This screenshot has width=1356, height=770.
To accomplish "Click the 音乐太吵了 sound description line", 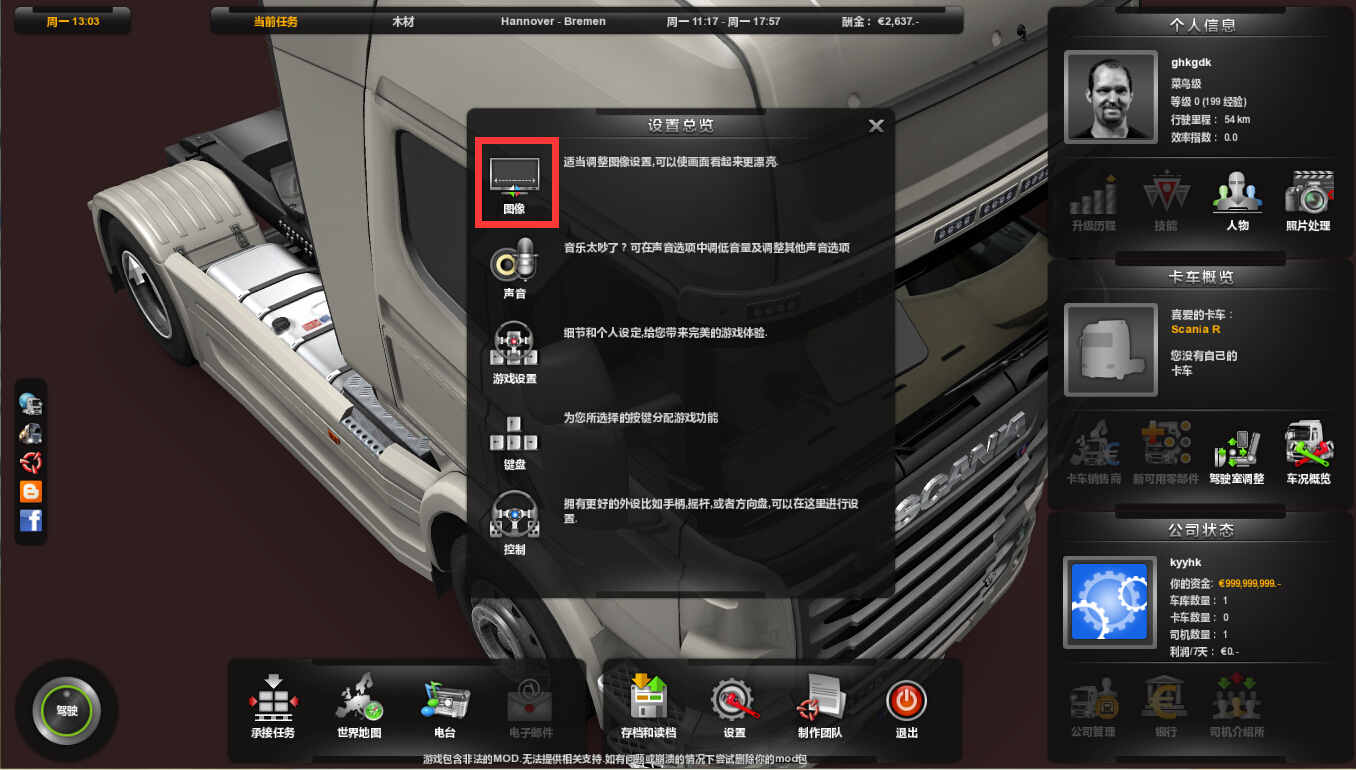I will click(706, 247).
